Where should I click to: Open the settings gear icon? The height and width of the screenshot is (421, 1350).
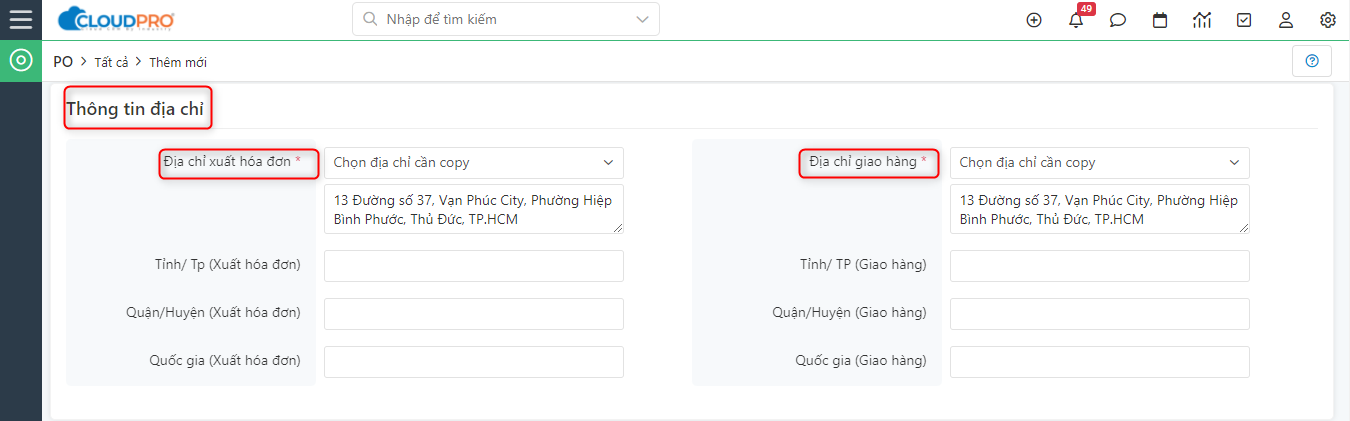[1328, 20]
